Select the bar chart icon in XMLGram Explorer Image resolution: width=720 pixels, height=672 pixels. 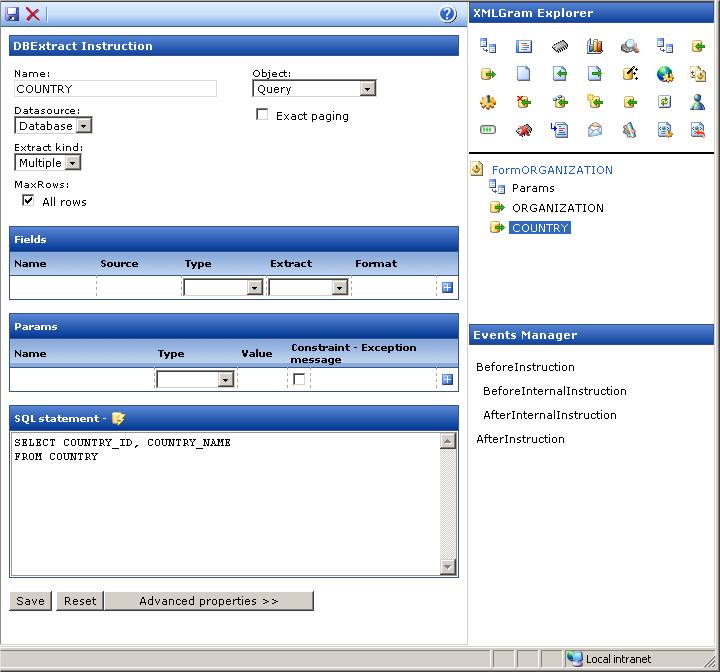point(594,46)
